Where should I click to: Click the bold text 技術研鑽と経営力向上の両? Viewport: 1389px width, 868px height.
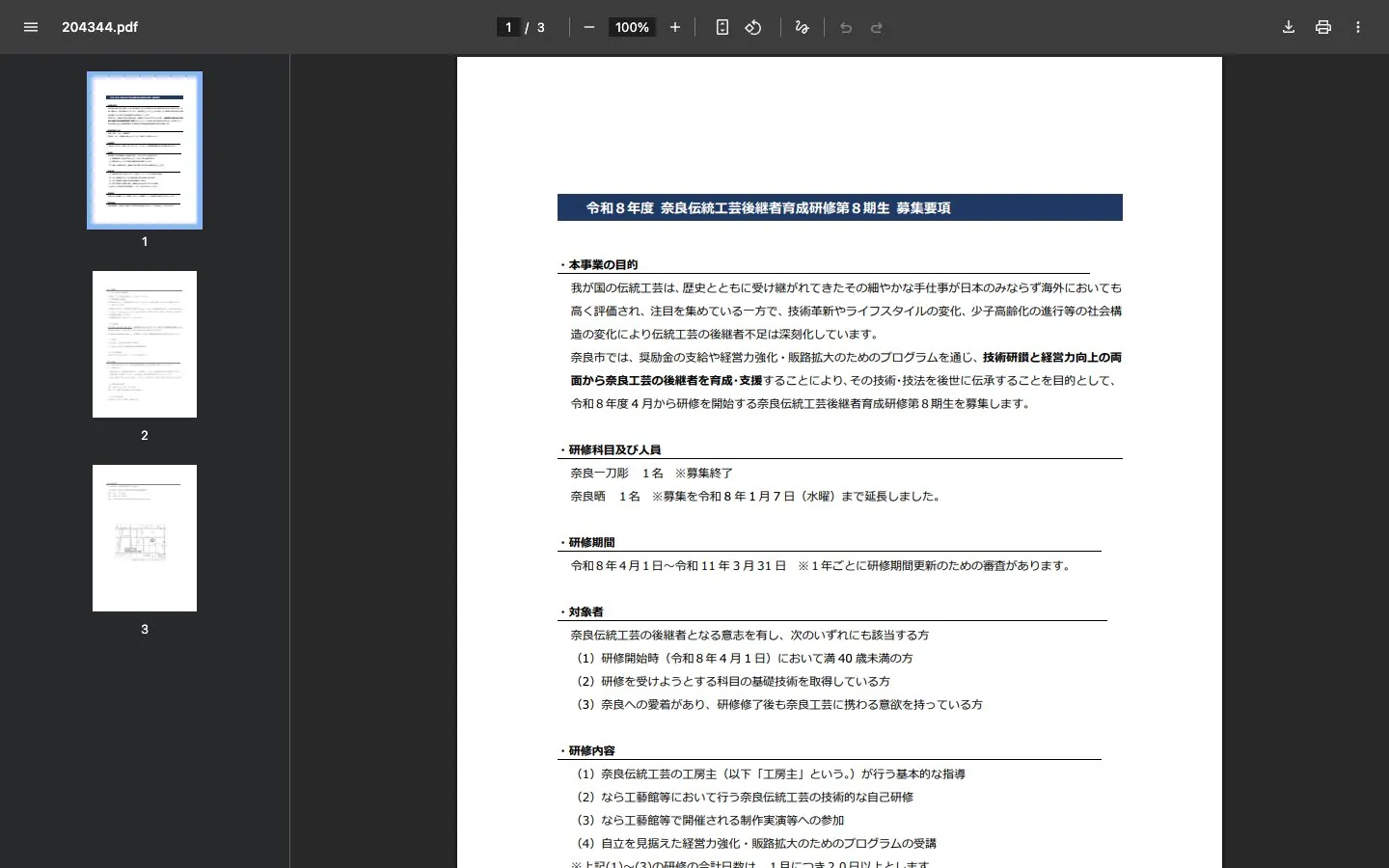(1052, 357)
